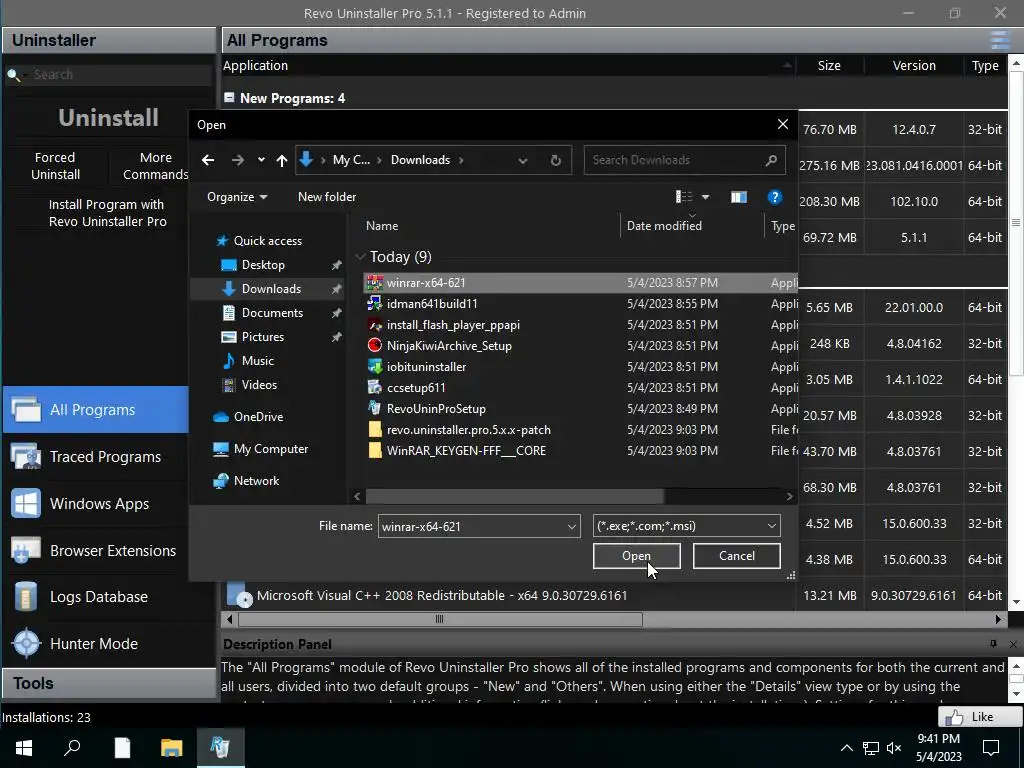Screen dimensions: 1024x768
Task: Click the Downloads breadcrumb in address bar
Action: (420, 160)
